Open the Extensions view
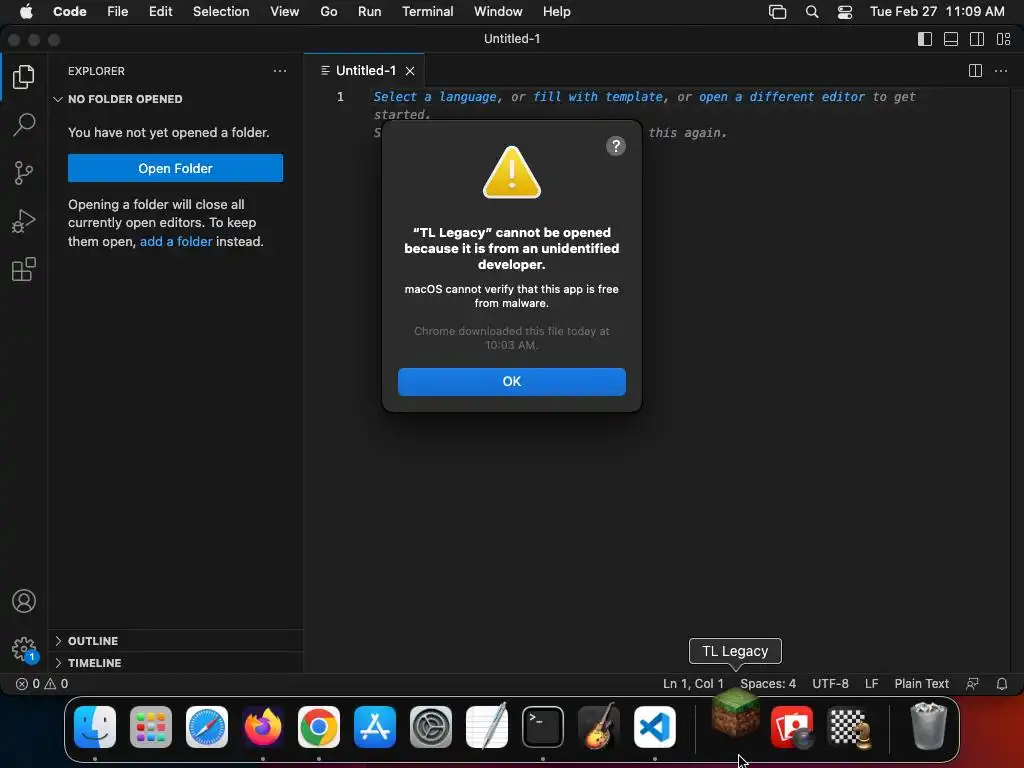1024x768 pixels. coord(24,269)
